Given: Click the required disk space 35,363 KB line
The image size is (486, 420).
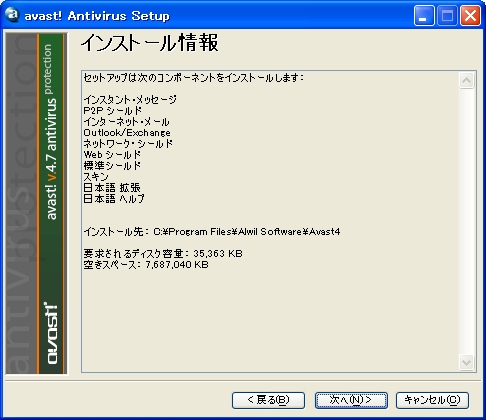Looking at the screenshot, I should (x=163, y=254).
